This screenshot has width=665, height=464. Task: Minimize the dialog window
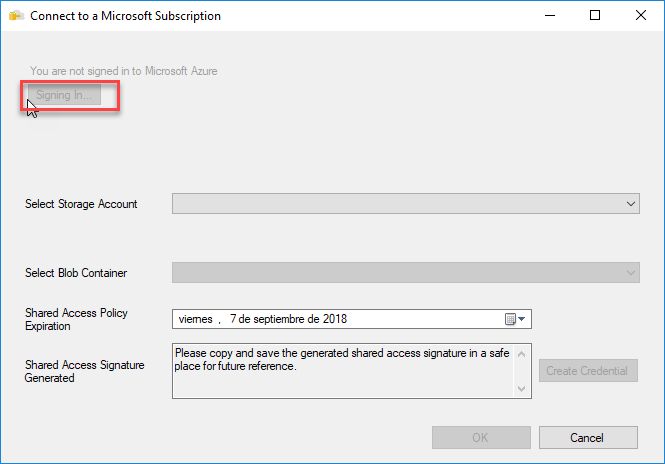point(549,16)
